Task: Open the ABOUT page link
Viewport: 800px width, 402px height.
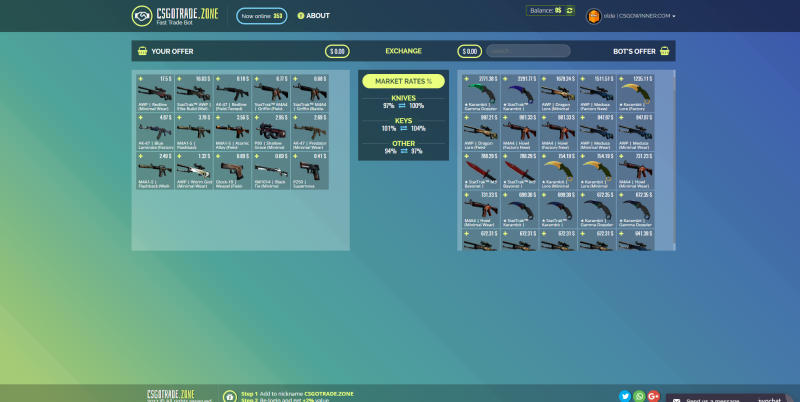Action: pos(318,16)
